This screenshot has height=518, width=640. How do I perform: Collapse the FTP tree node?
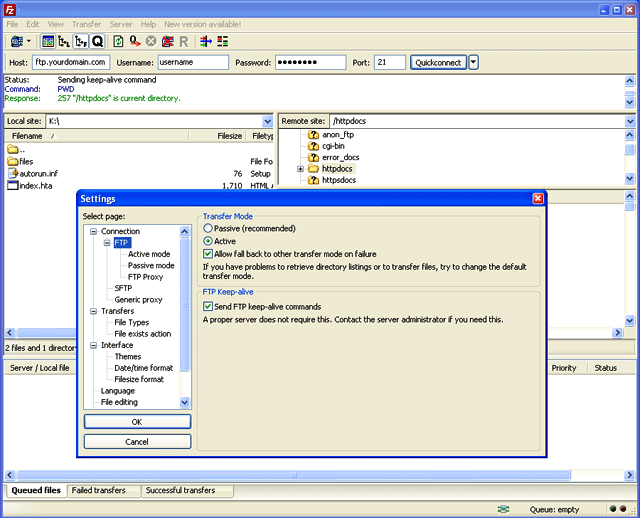click(107, 243)
